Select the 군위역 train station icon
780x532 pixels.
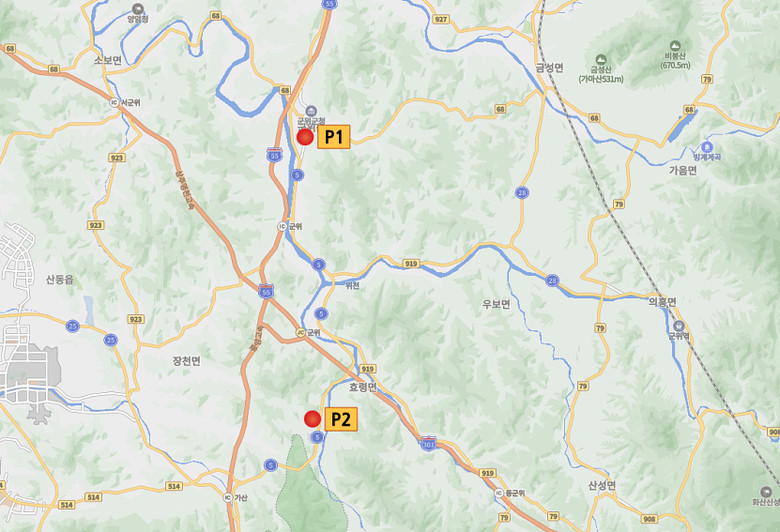679,326
